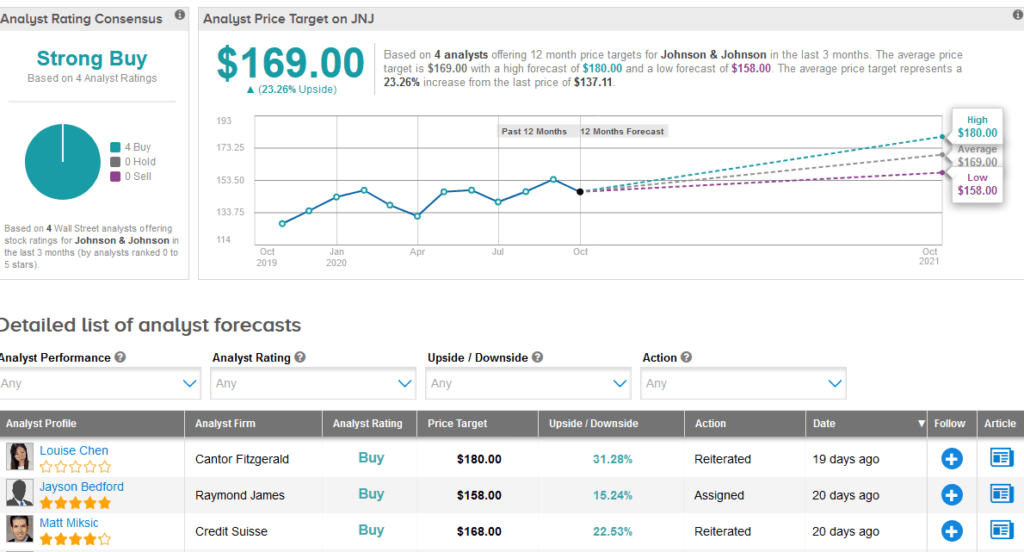
Task: Sort by Price Target column header
Action: point(457,423)
